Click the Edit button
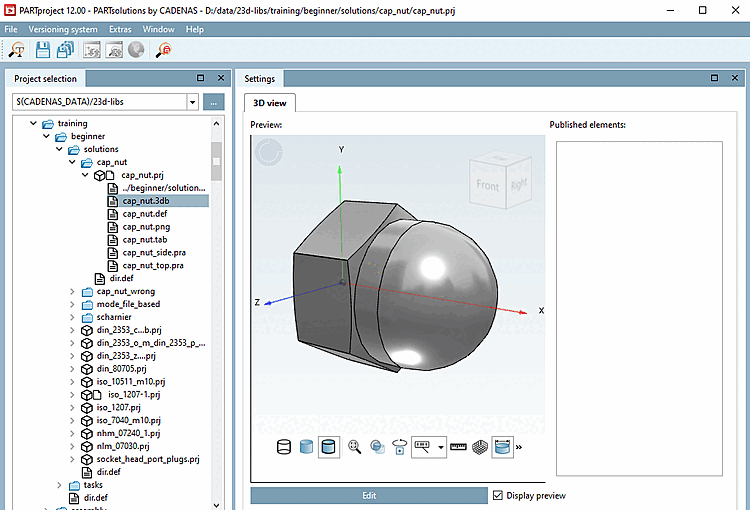This screenshot has height=510, width=750. pos(369,495)
